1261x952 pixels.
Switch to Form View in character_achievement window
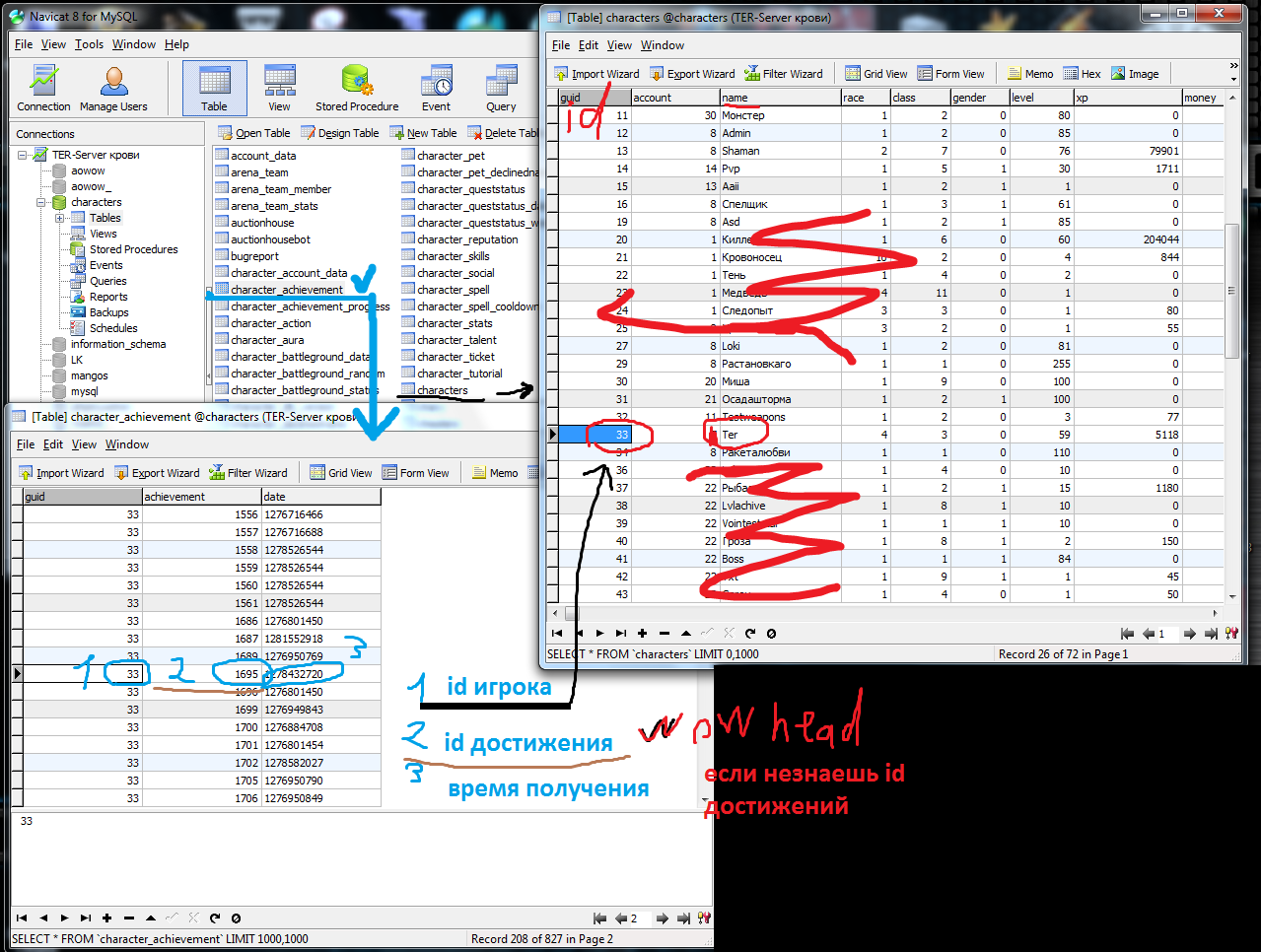(415, 473)
